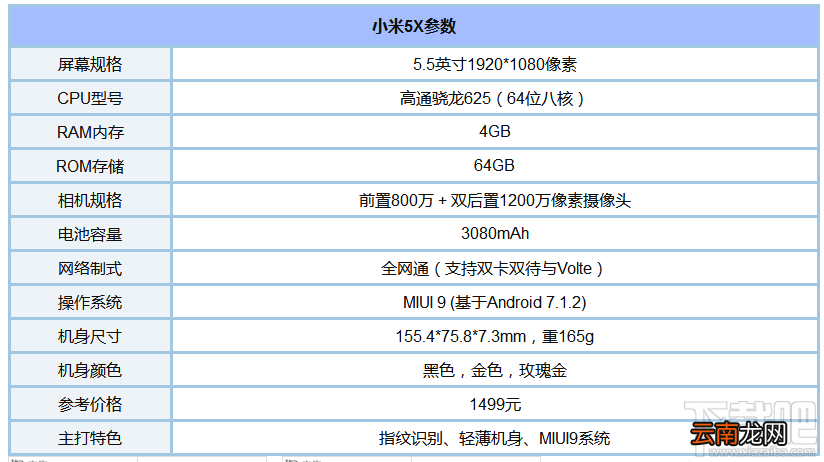
Task: Select the 机身尺寸 label cell
Action: coord(90,336)
